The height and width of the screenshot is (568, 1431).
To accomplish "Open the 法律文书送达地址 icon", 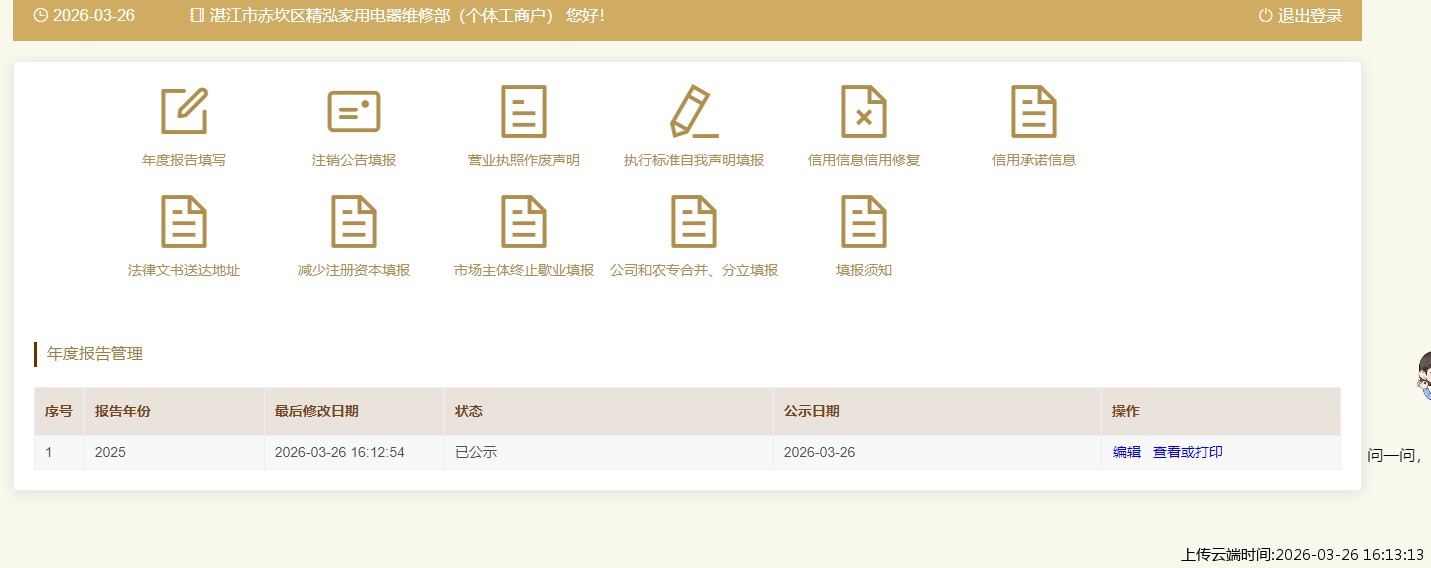I will click(x=184, y=221).
